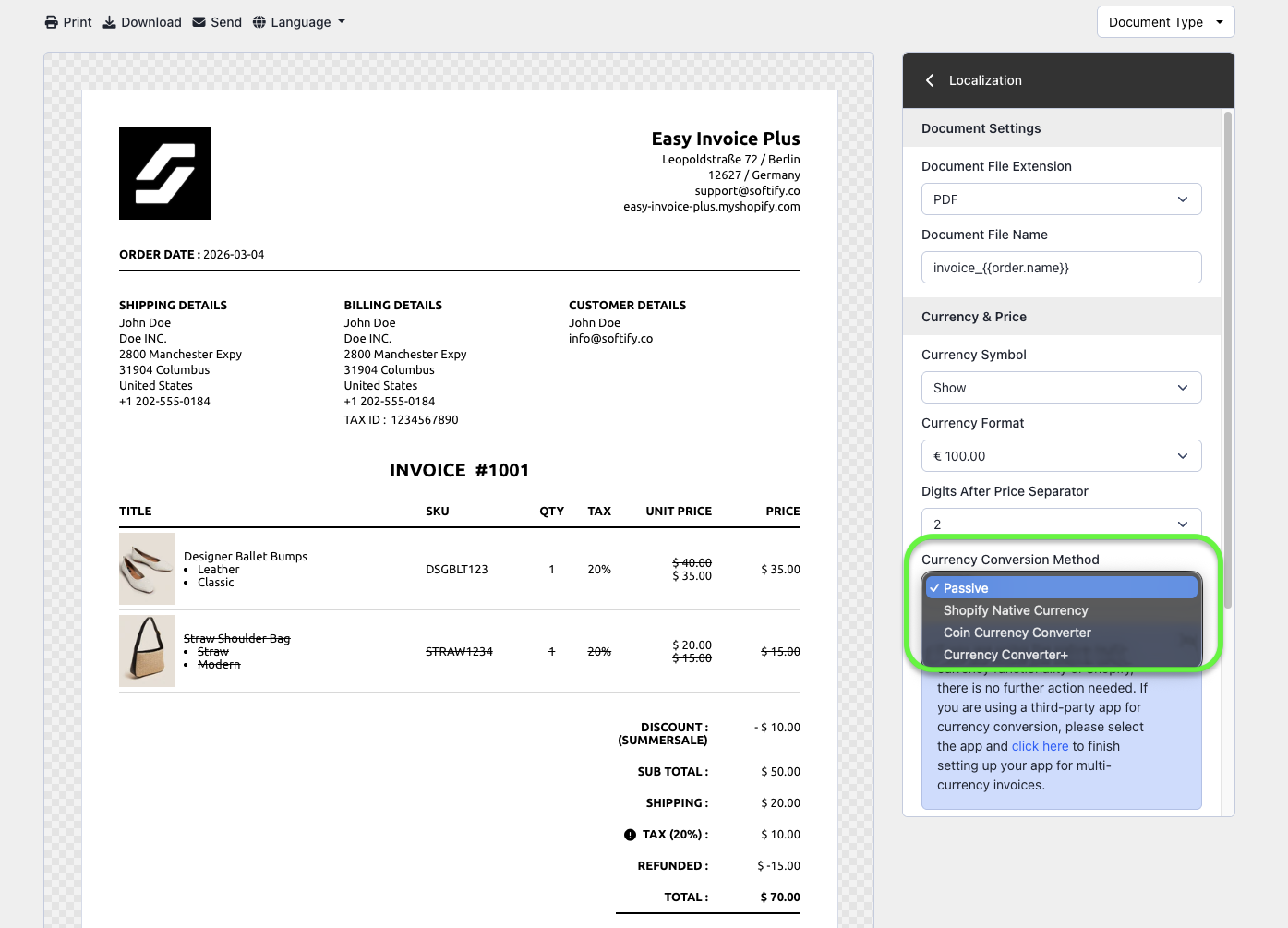Viewport: 1288px width, 928px height.
Task: Open the Currency Format dropdown
Action: point(1061,456)
